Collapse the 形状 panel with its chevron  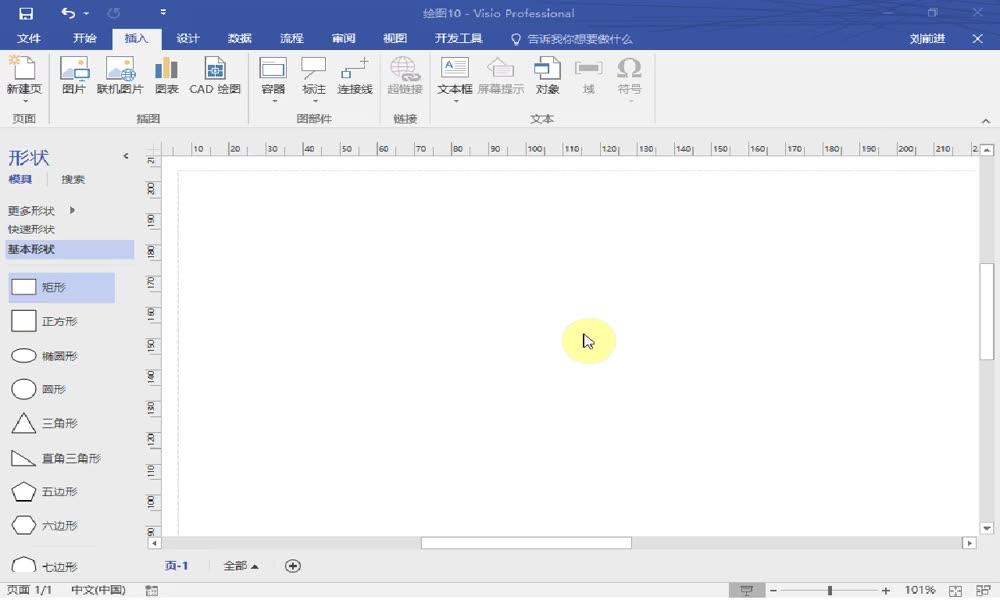pos(125,156)
